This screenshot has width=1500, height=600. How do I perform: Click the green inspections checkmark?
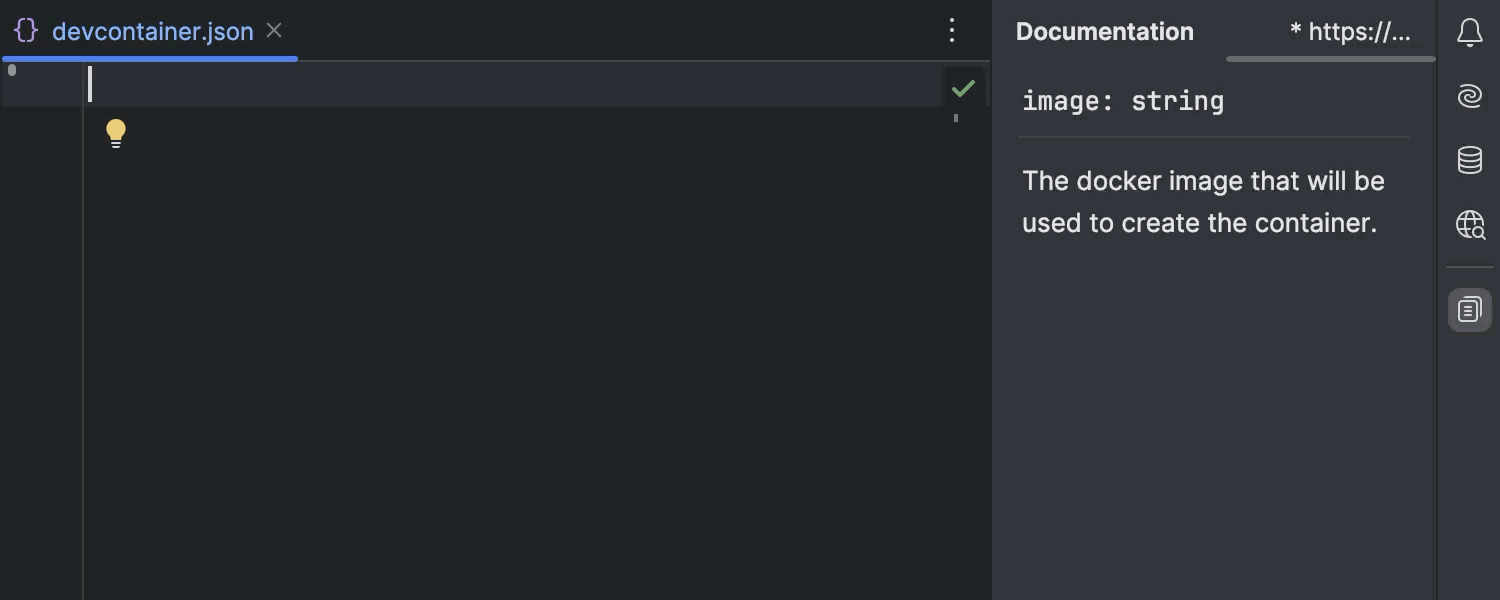[x=963, y=88]
